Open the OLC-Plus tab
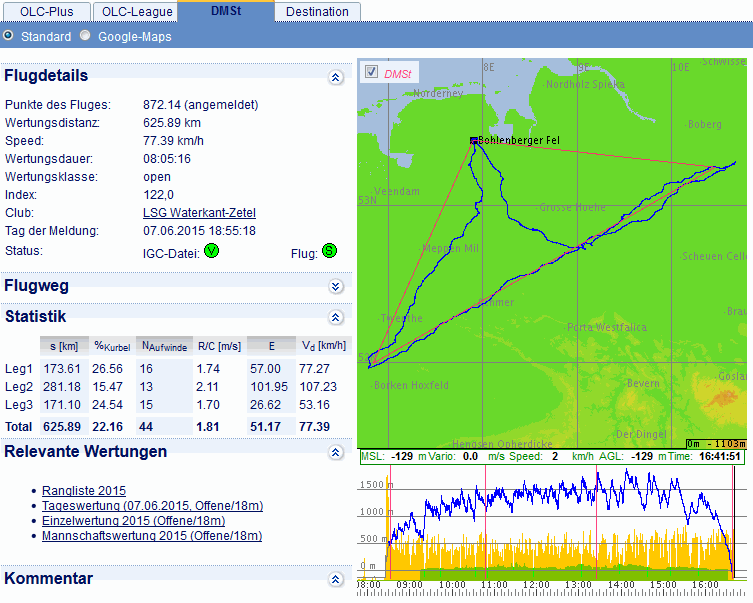Viewport: 753px width, 603px height. (x=47, y=12)
